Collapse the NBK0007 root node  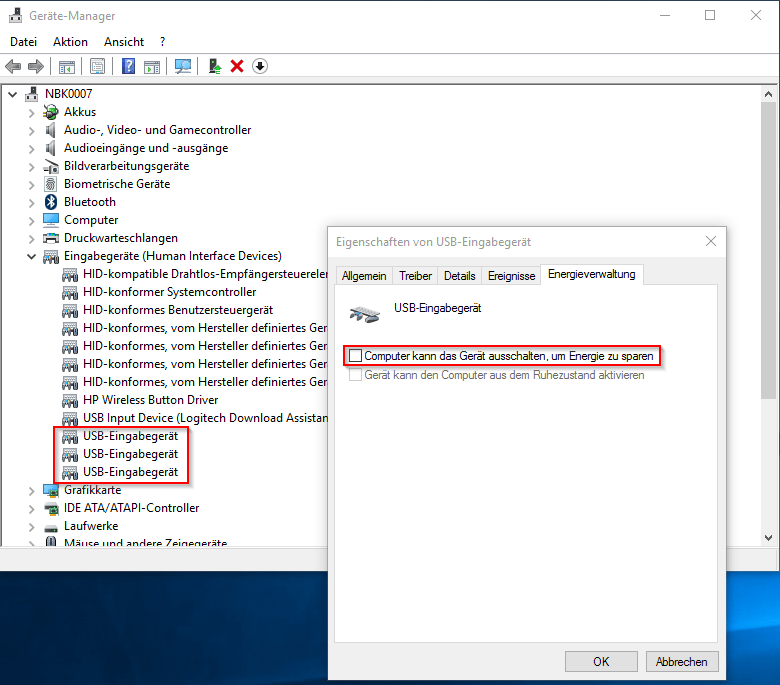point(12,94)
